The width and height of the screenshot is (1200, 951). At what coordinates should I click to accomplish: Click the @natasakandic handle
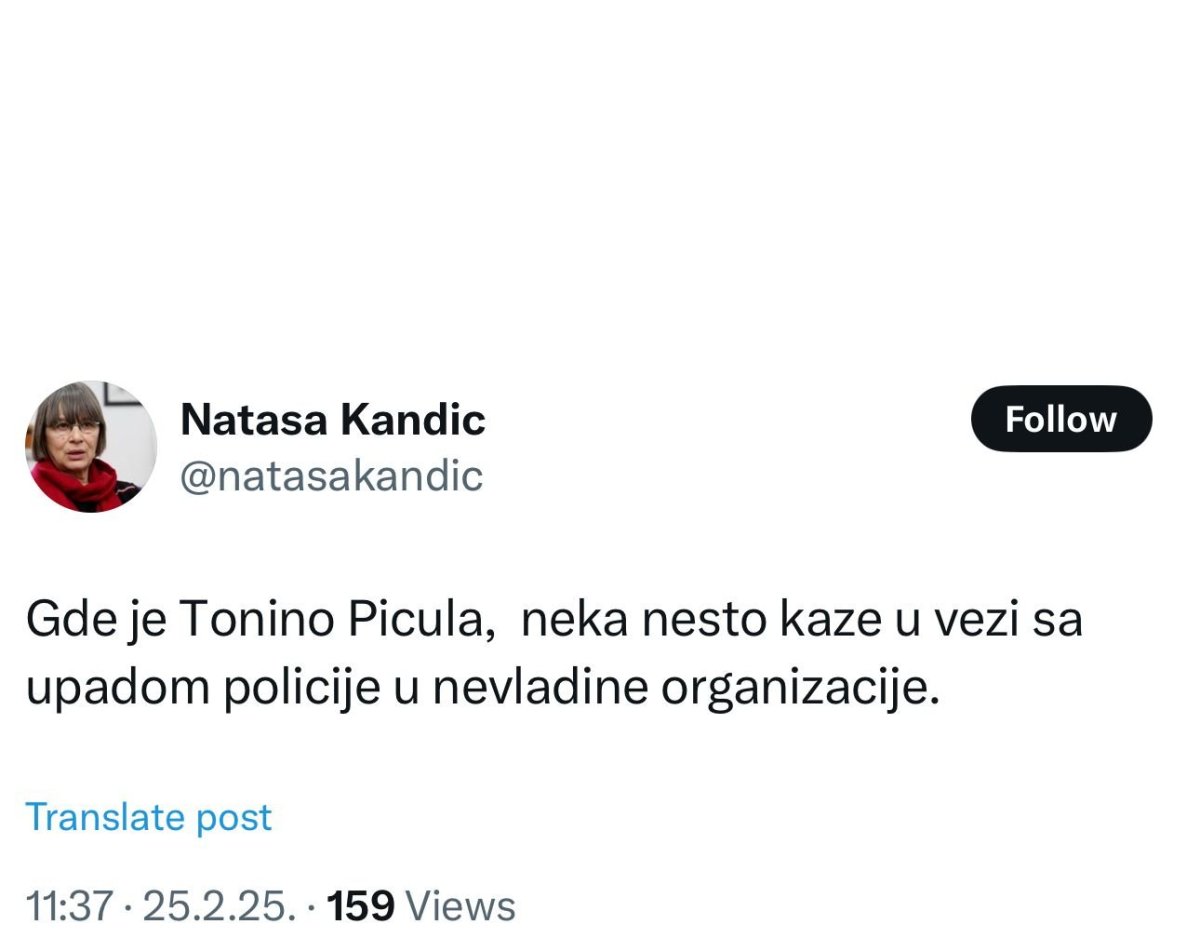(x=331, y=477)
